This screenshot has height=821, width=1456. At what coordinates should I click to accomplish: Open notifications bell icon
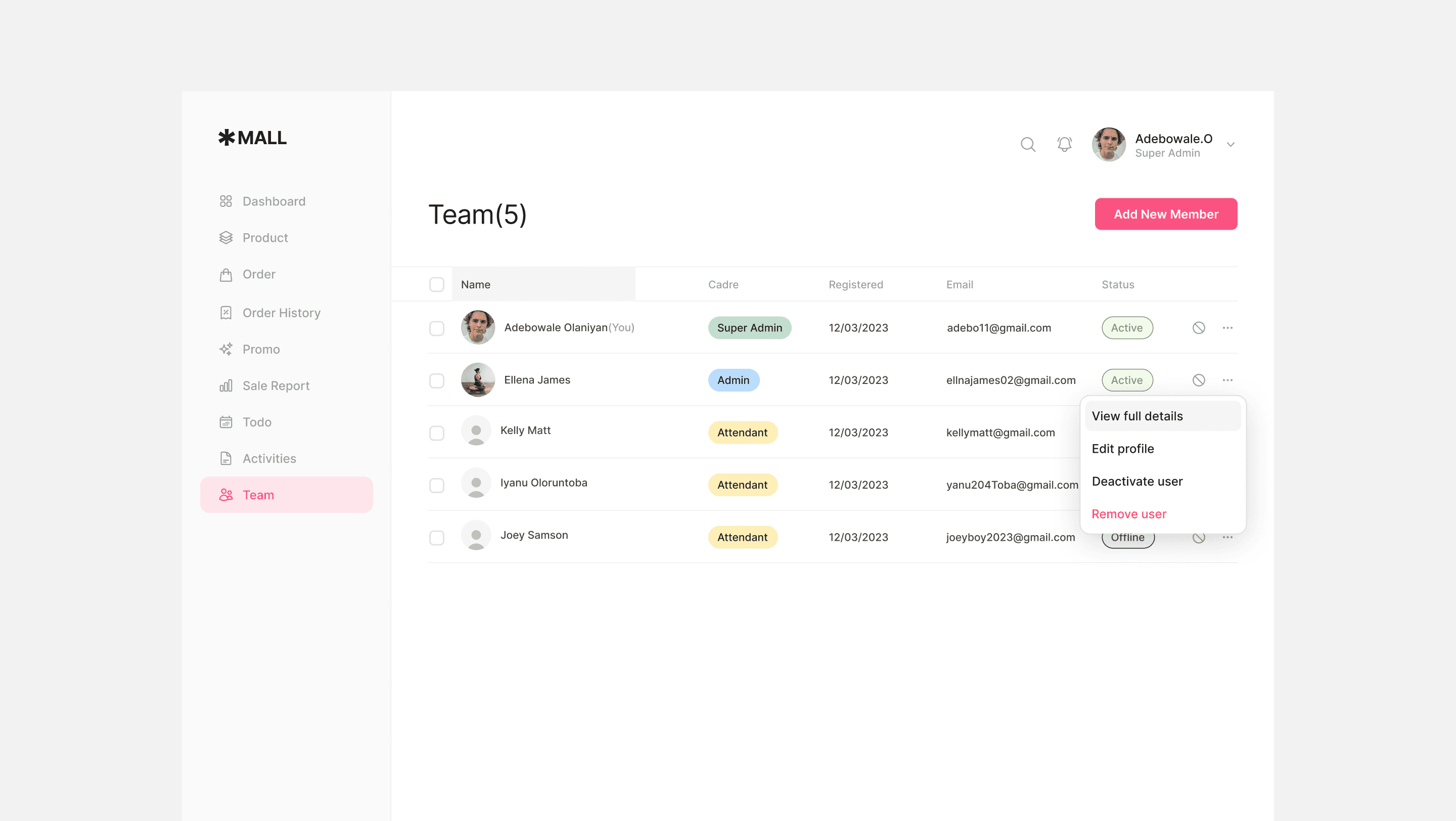(1064, 145)
